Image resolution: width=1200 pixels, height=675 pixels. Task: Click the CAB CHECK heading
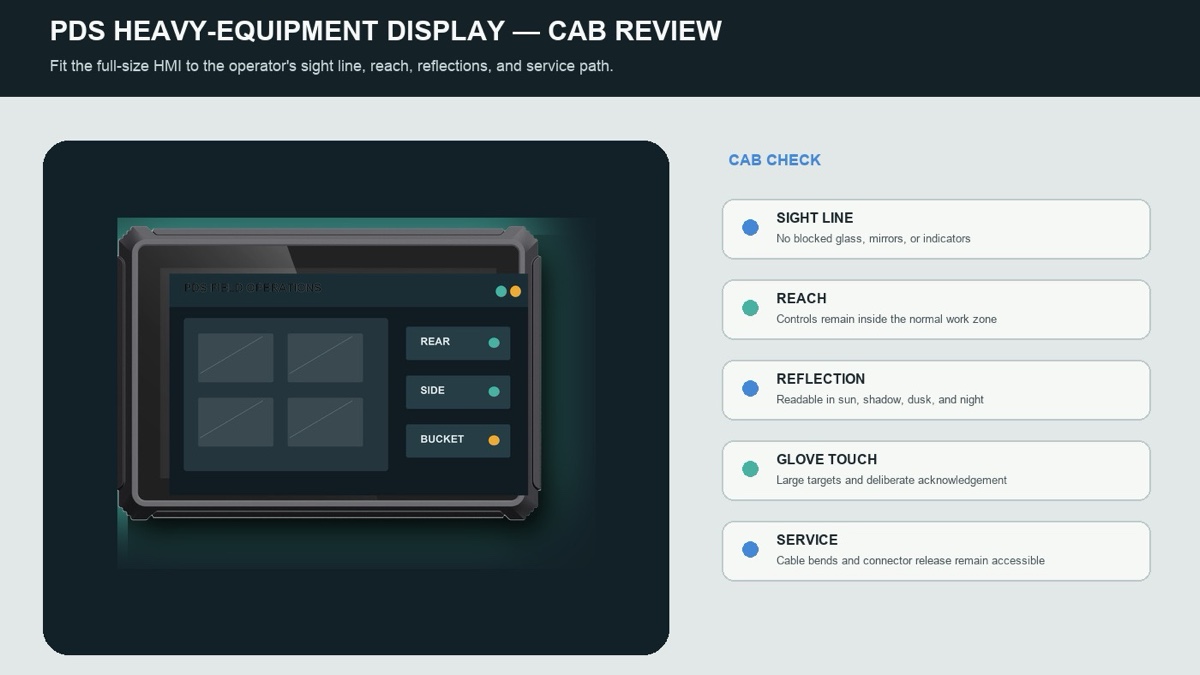pyautogui.click(x=774, y=160)
